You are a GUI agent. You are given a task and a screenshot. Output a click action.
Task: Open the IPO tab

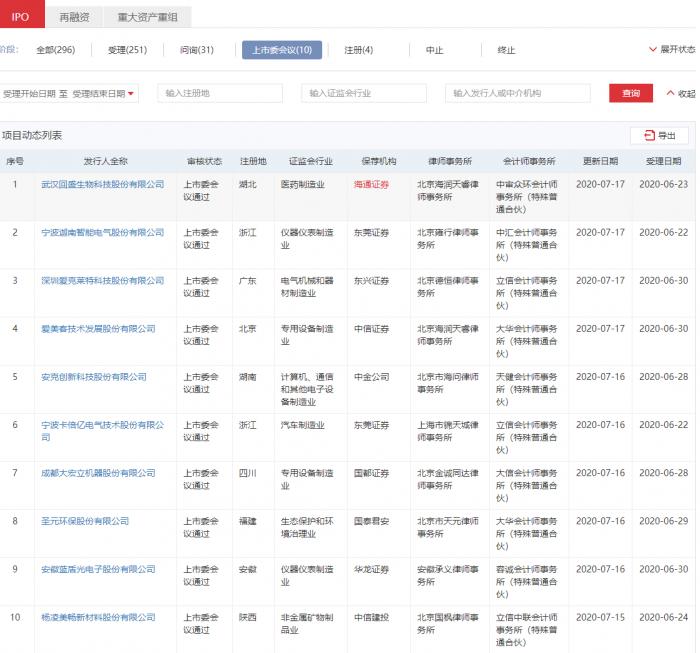pos(20,17)
